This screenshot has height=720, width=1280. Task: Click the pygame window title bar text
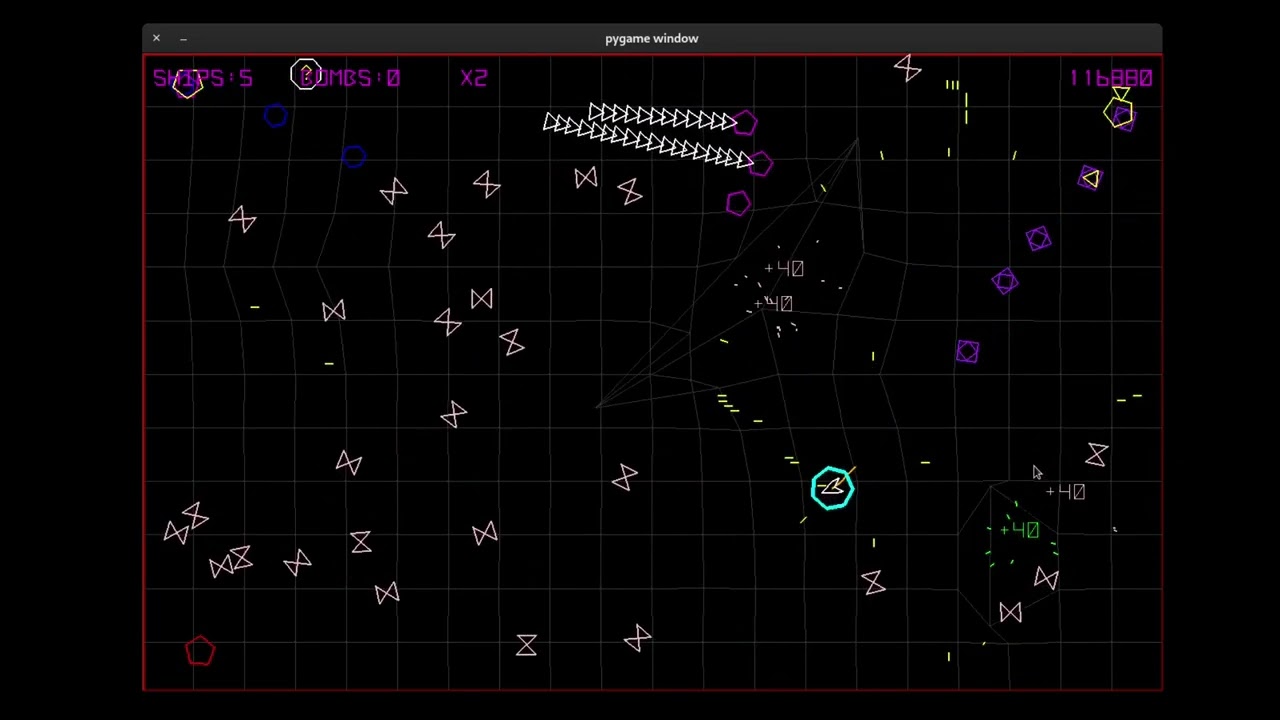(651, 38)
